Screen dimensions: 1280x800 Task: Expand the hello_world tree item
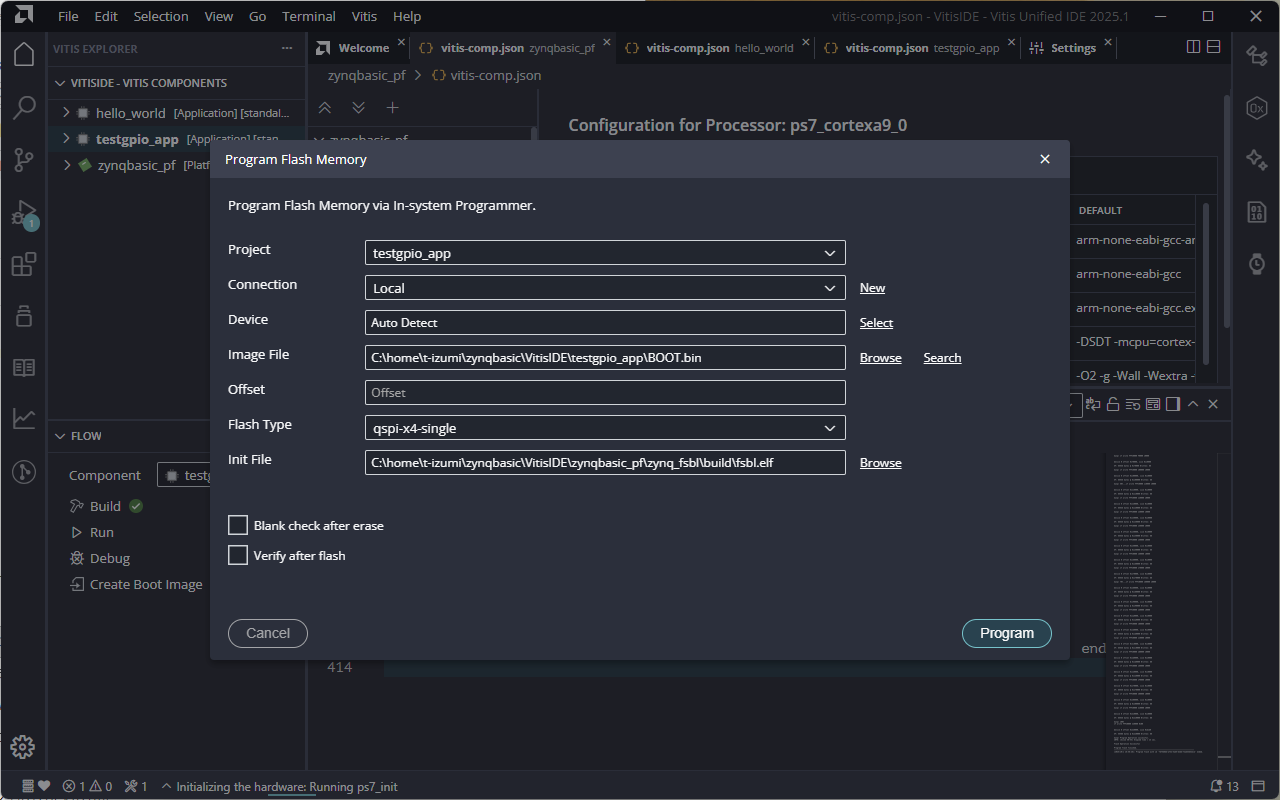67,113
